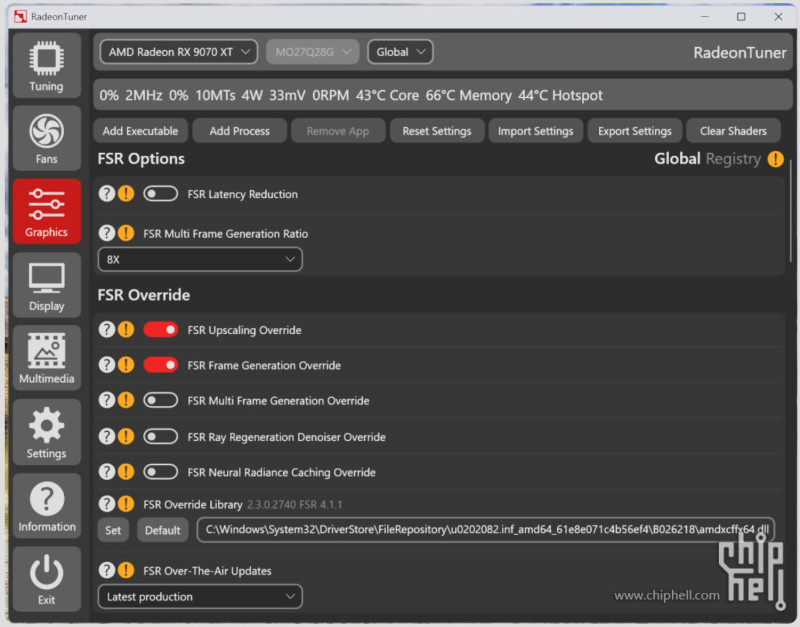Click warning icon for FSR Override Library
Image resolution: width=800 pixels, height=627 pixels.
[126, 504]
